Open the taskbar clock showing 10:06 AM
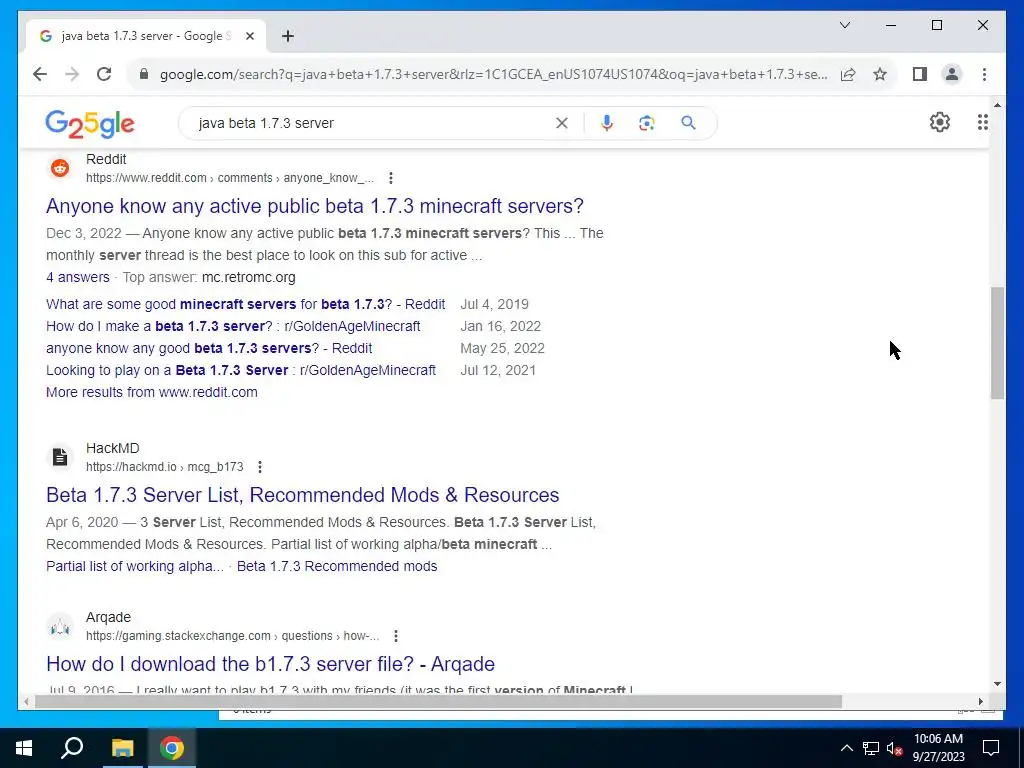The image size is (1024, 768). (938, 748)
